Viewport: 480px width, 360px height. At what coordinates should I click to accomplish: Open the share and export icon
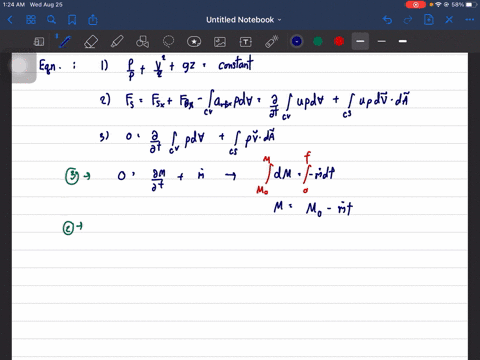(93, 20)
